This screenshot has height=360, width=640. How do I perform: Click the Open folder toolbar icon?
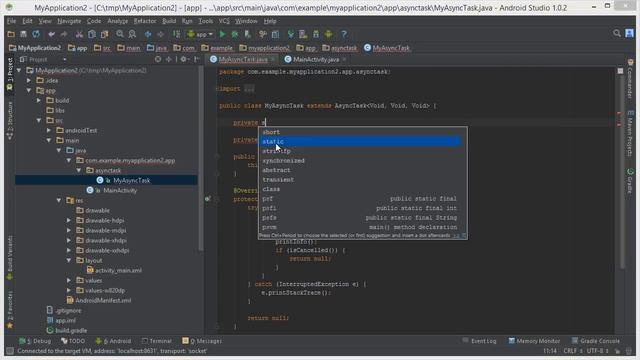coord(11,34)
